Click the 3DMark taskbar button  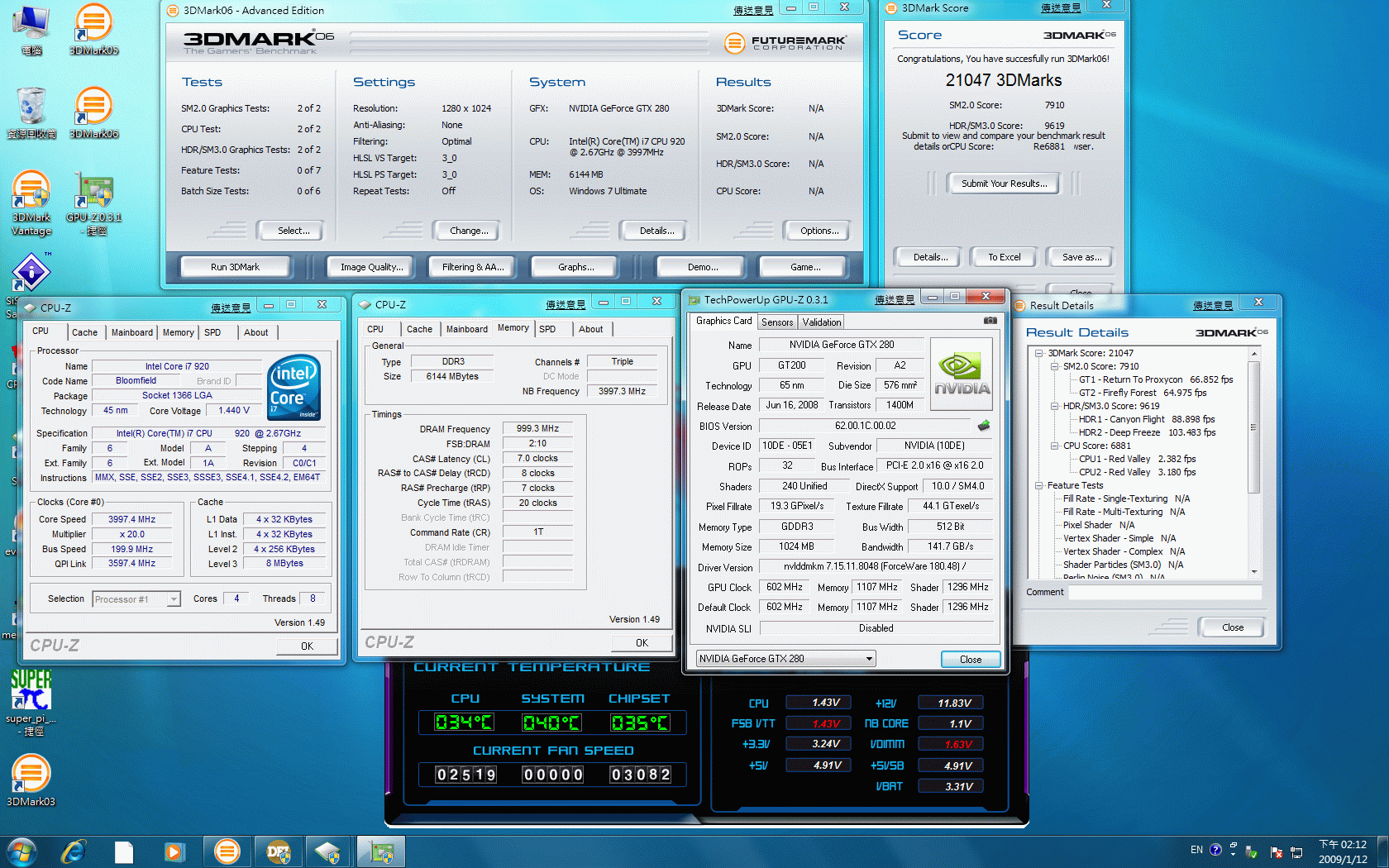point(227,851)
